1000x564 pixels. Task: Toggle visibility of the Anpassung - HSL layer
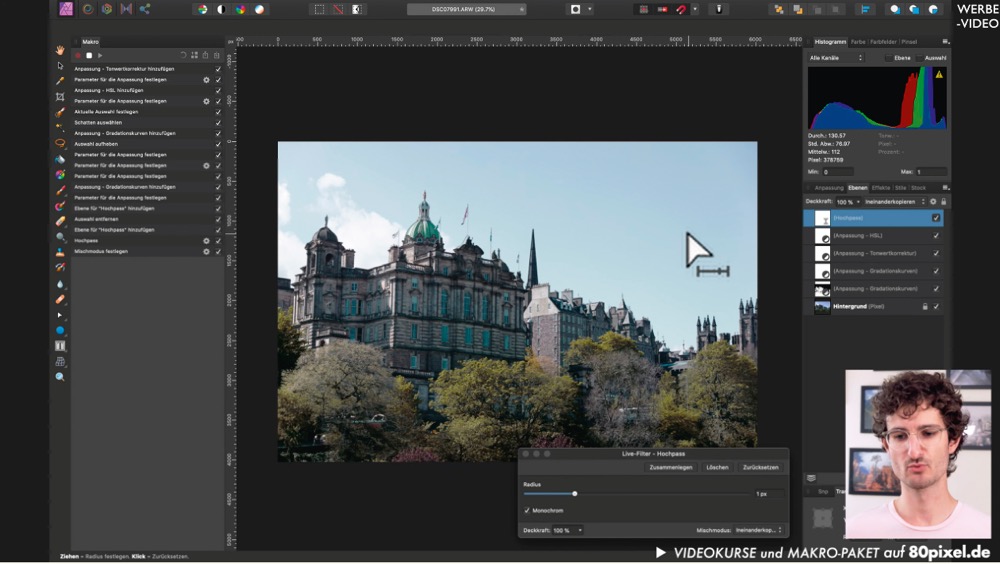click(x=936, y=236)
